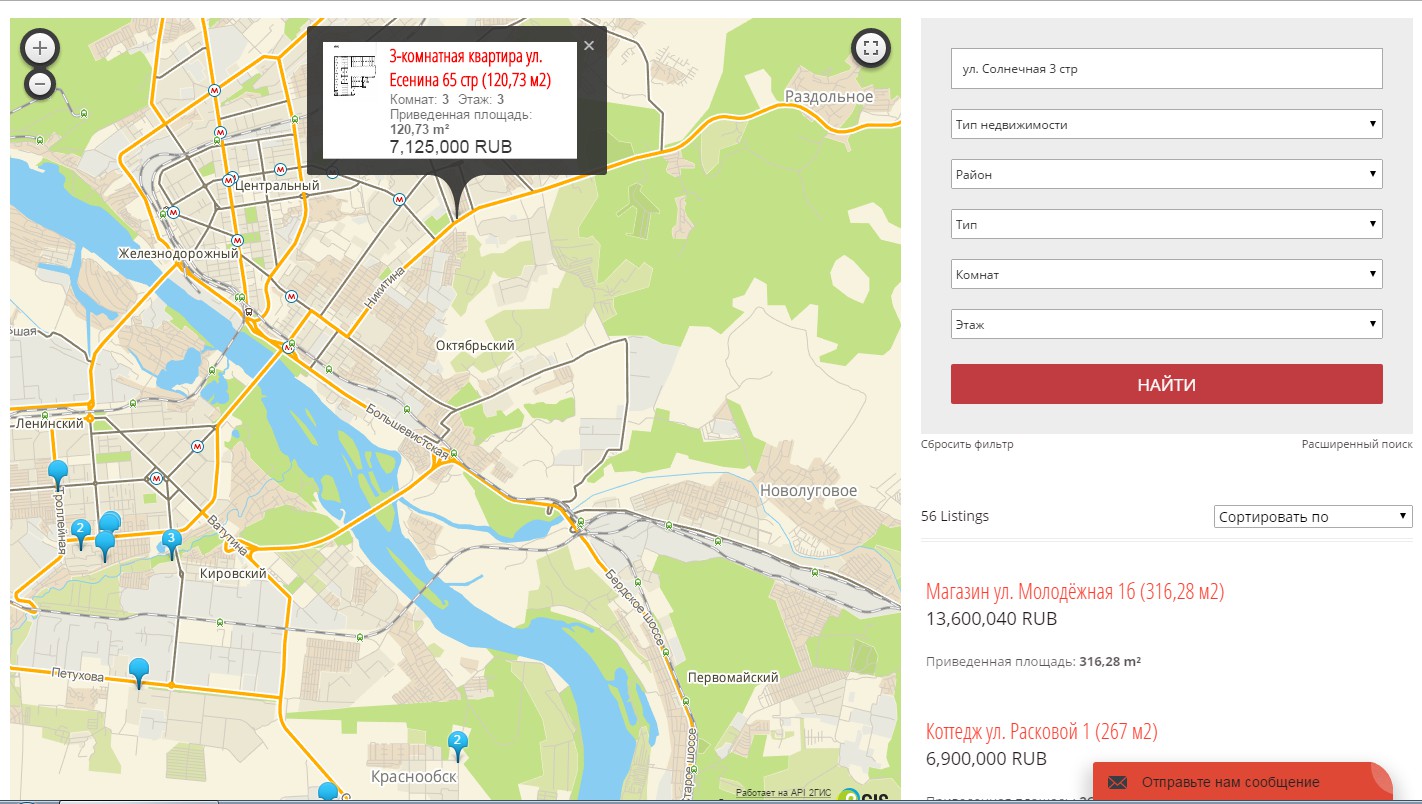1422x804 pixels.
Task: Click the Железнодорожный district label on the map
Action: (x=178, y=254)
